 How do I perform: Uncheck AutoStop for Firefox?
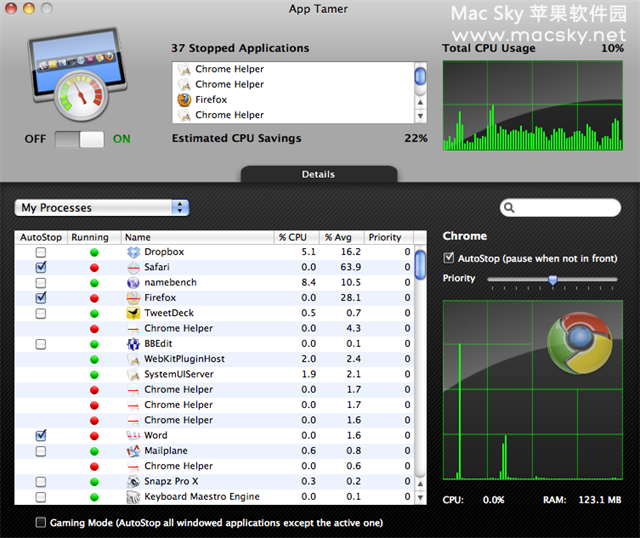coord(41,298)
